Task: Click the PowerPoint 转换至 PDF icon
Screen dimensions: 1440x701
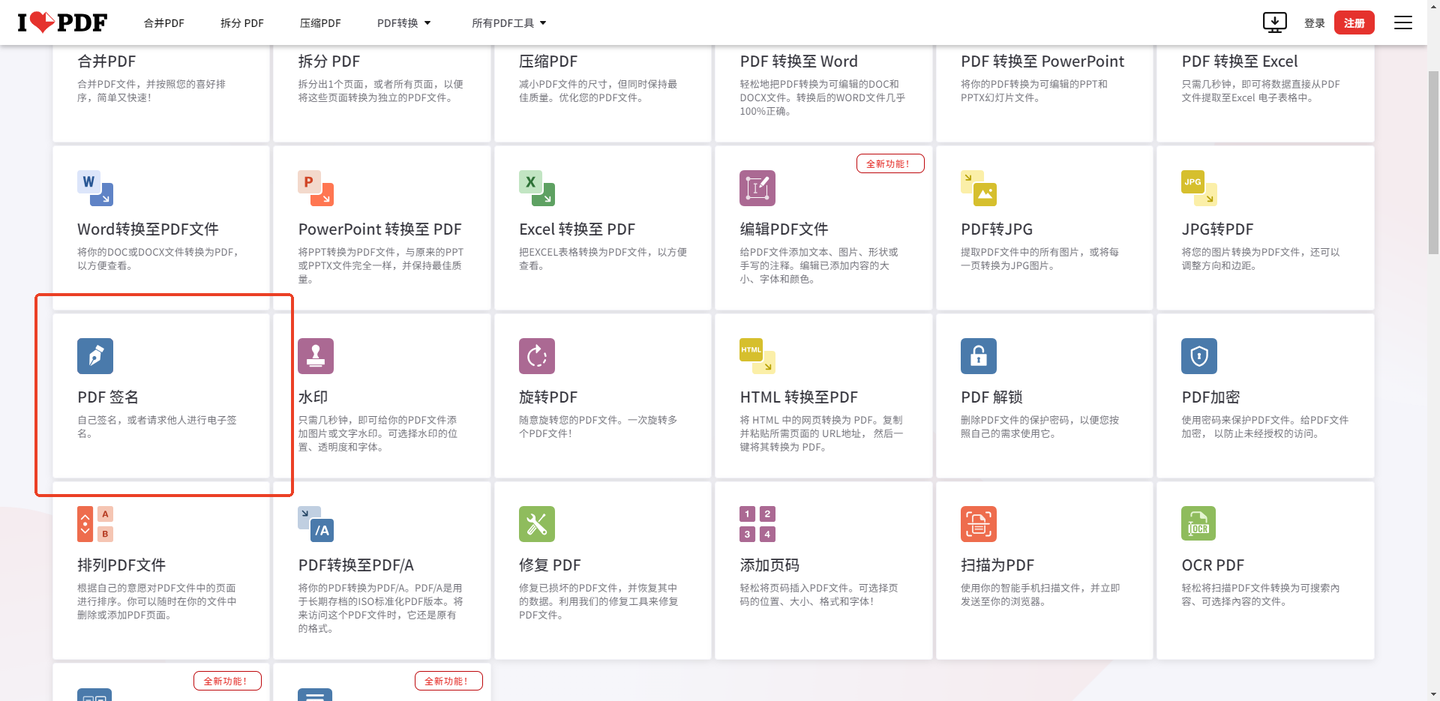Action: pos(316,188)
